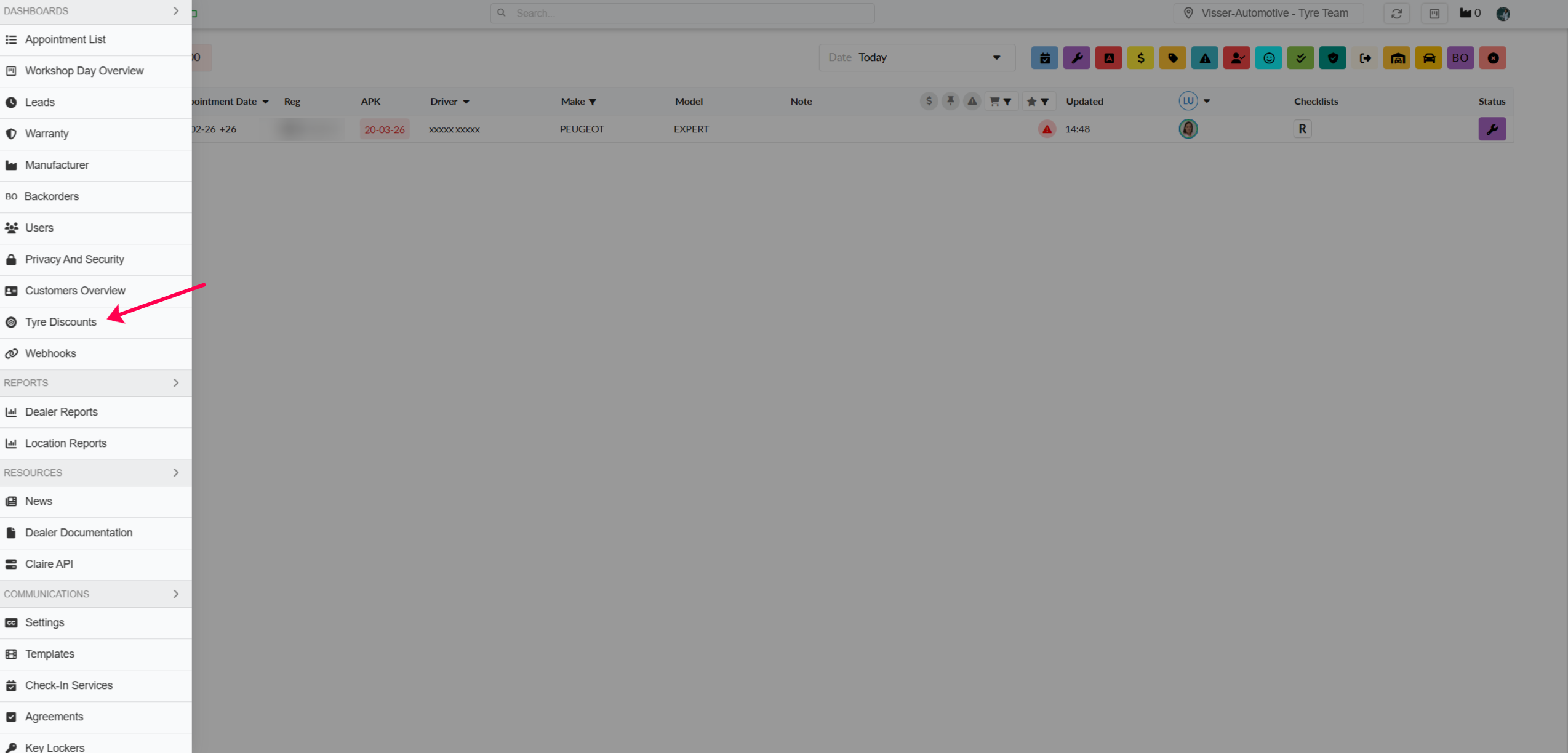Viewport: 1568px width, 753px height.
Task: Click the purple wrench status filter
Action: pyautogui.click(x=1076, y=58)
